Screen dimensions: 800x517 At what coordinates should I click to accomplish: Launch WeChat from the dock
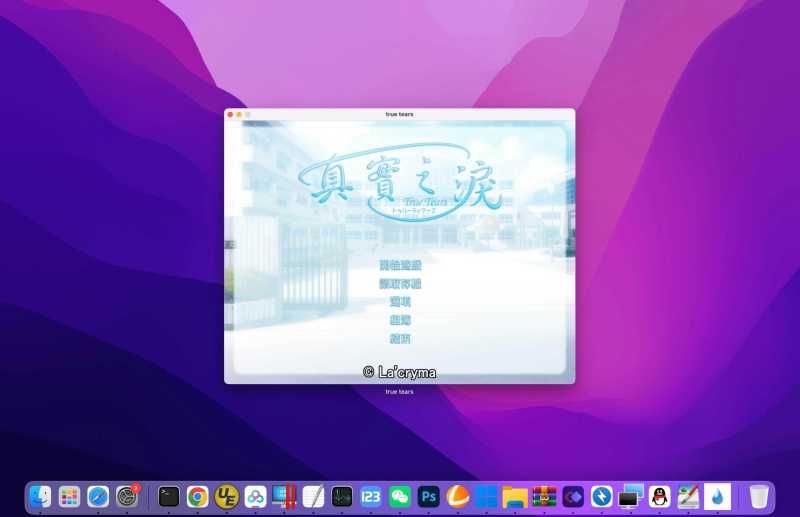coord(399,497)
